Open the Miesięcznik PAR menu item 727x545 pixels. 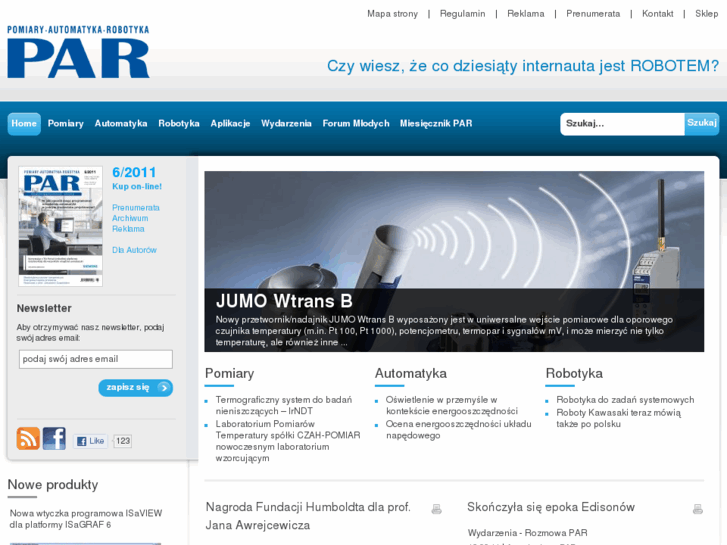click(436, 123)
